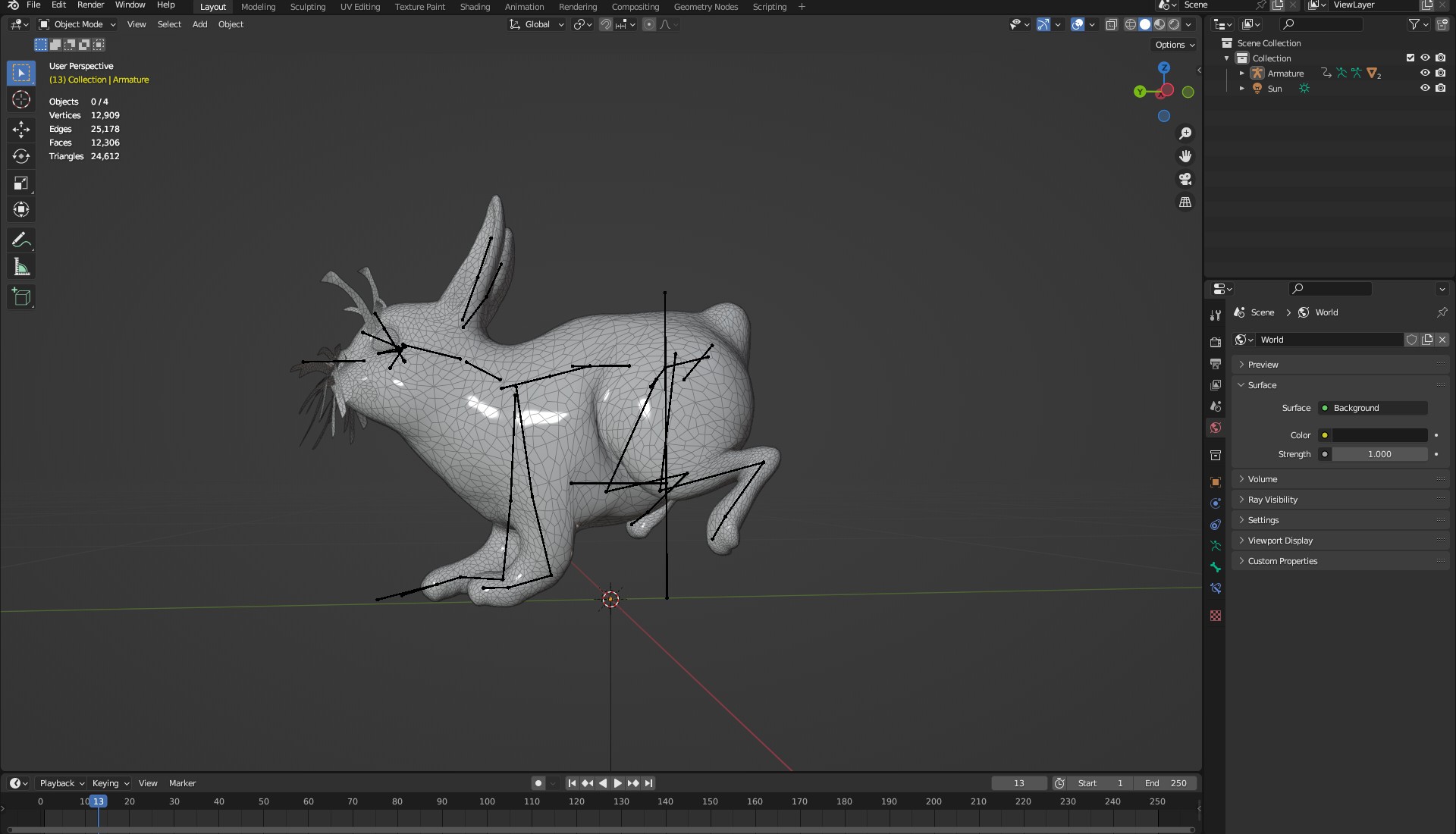The image size is (1456, 834).
Task: Click the world Color swatch
Action: [1379, 435]
